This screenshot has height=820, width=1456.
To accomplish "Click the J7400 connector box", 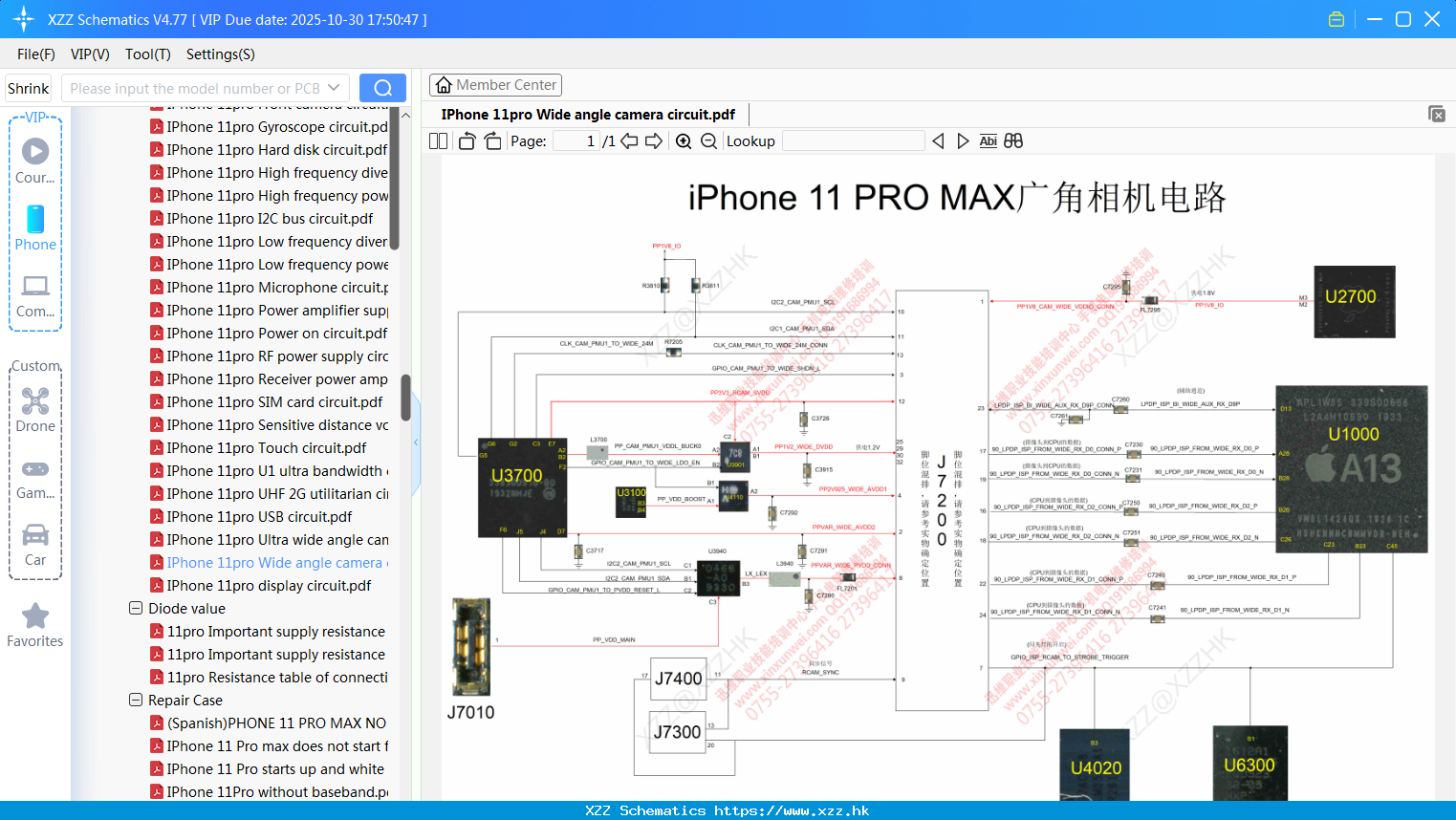I will [x=678, y=680].
